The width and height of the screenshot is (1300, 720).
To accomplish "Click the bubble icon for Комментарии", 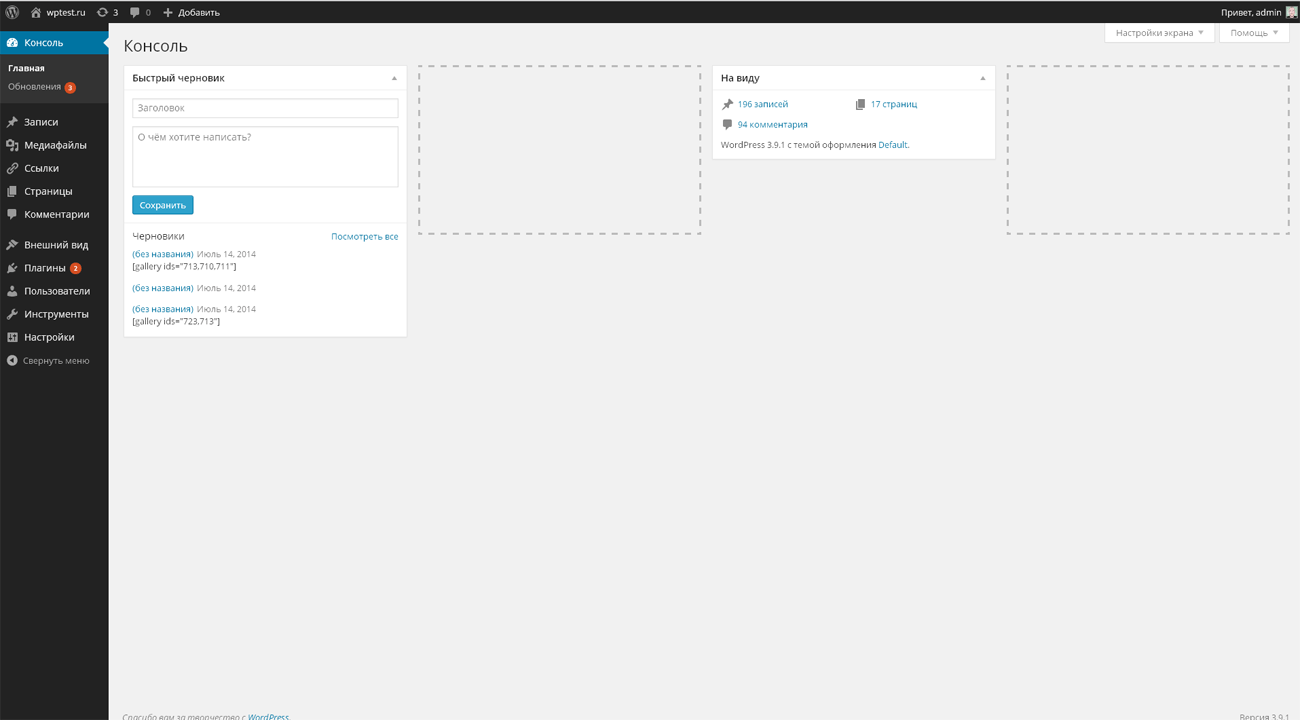I will click(12, 214).
